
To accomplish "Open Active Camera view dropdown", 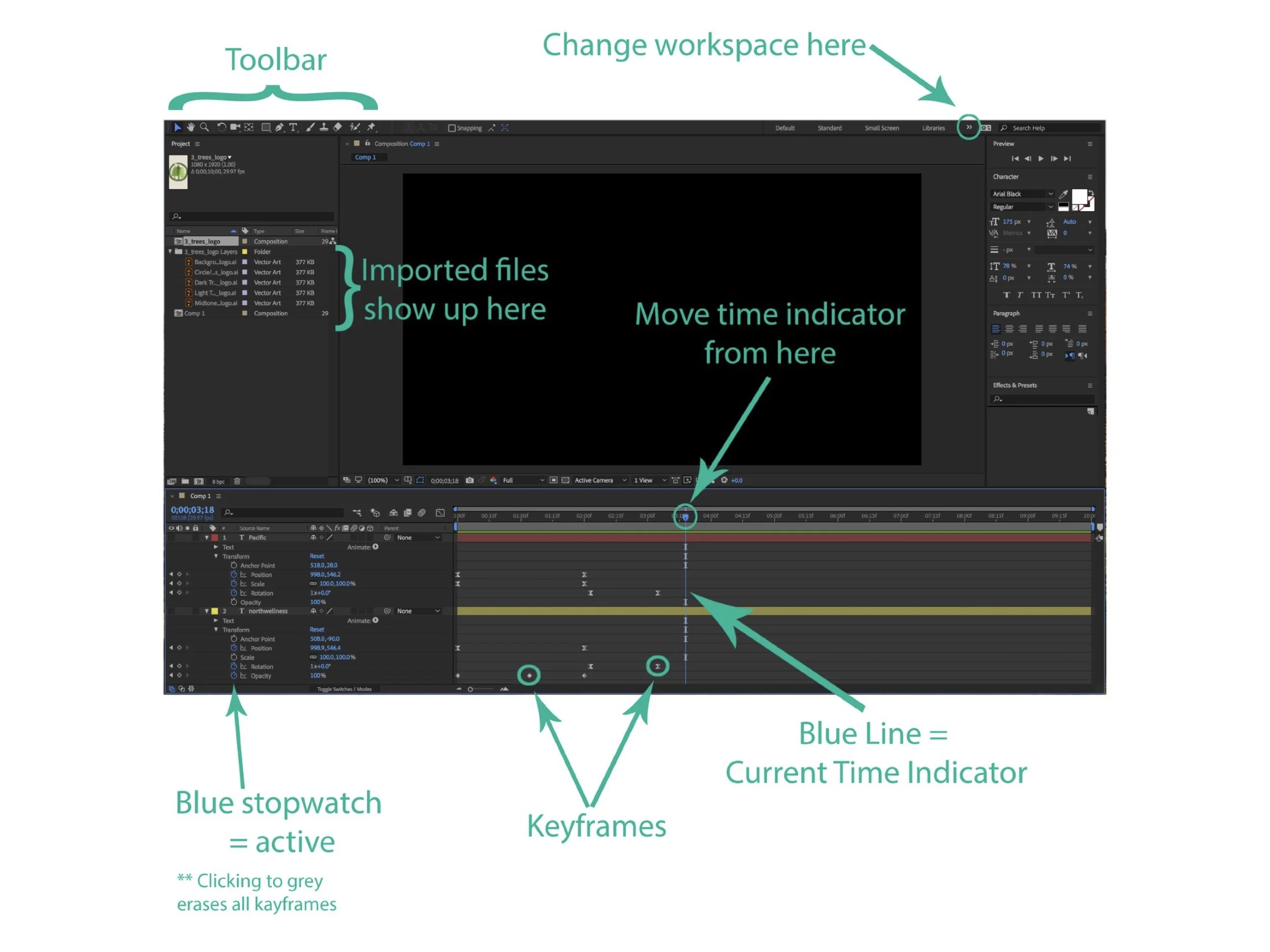I will 600,480.
